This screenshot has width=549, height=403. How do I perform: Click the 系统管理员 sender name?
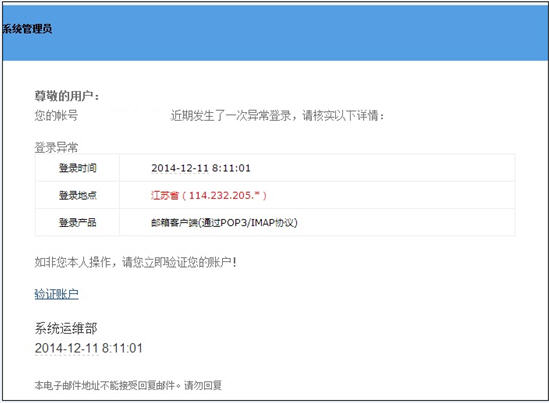click(x=27, y=29)
